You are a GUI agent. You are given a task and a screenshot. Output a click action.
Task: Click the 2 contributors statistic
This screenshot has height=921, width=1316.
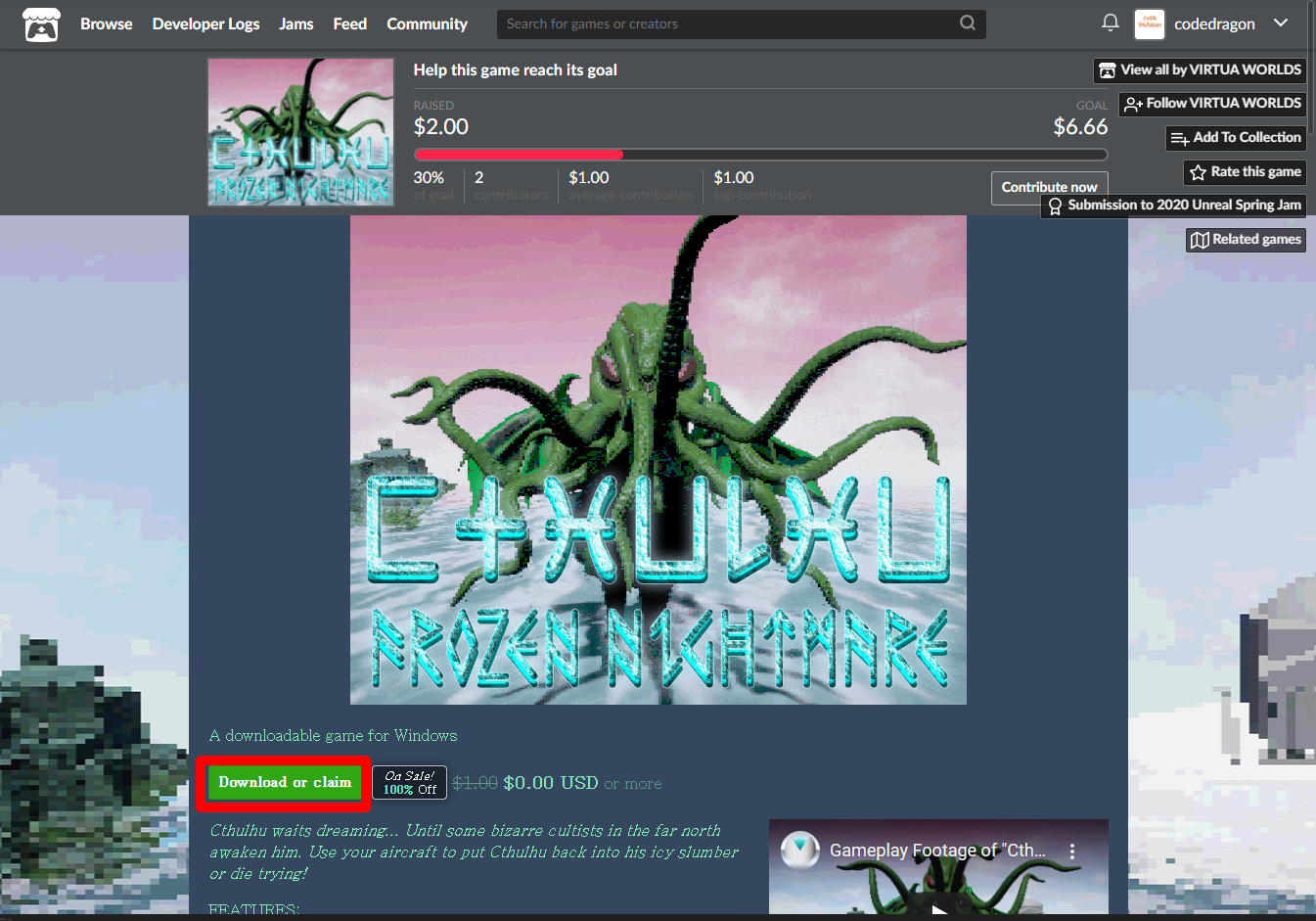[511, 185]
